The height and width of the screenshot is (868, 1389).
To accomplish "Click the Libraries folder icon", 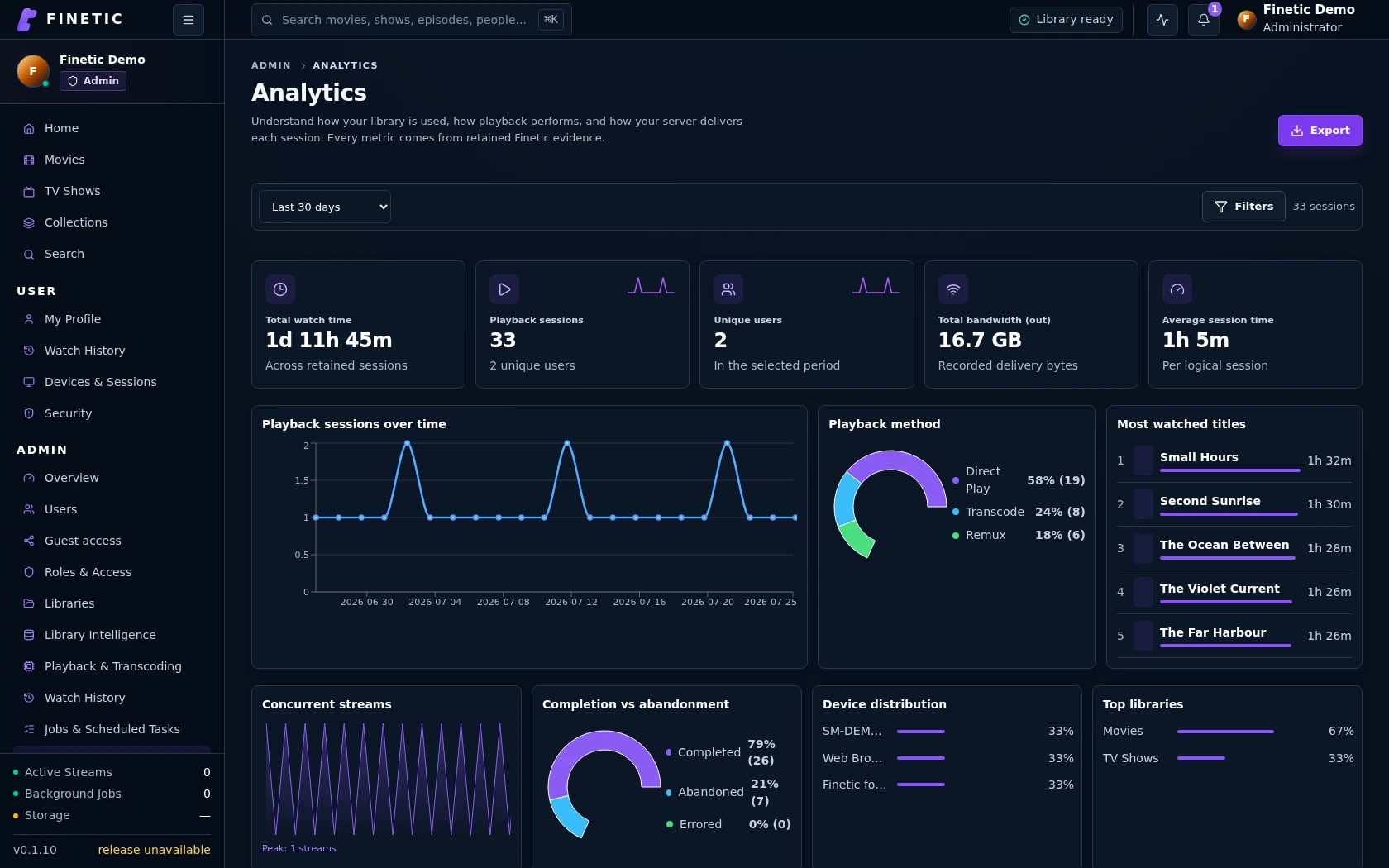I will [x=29, y=603].
